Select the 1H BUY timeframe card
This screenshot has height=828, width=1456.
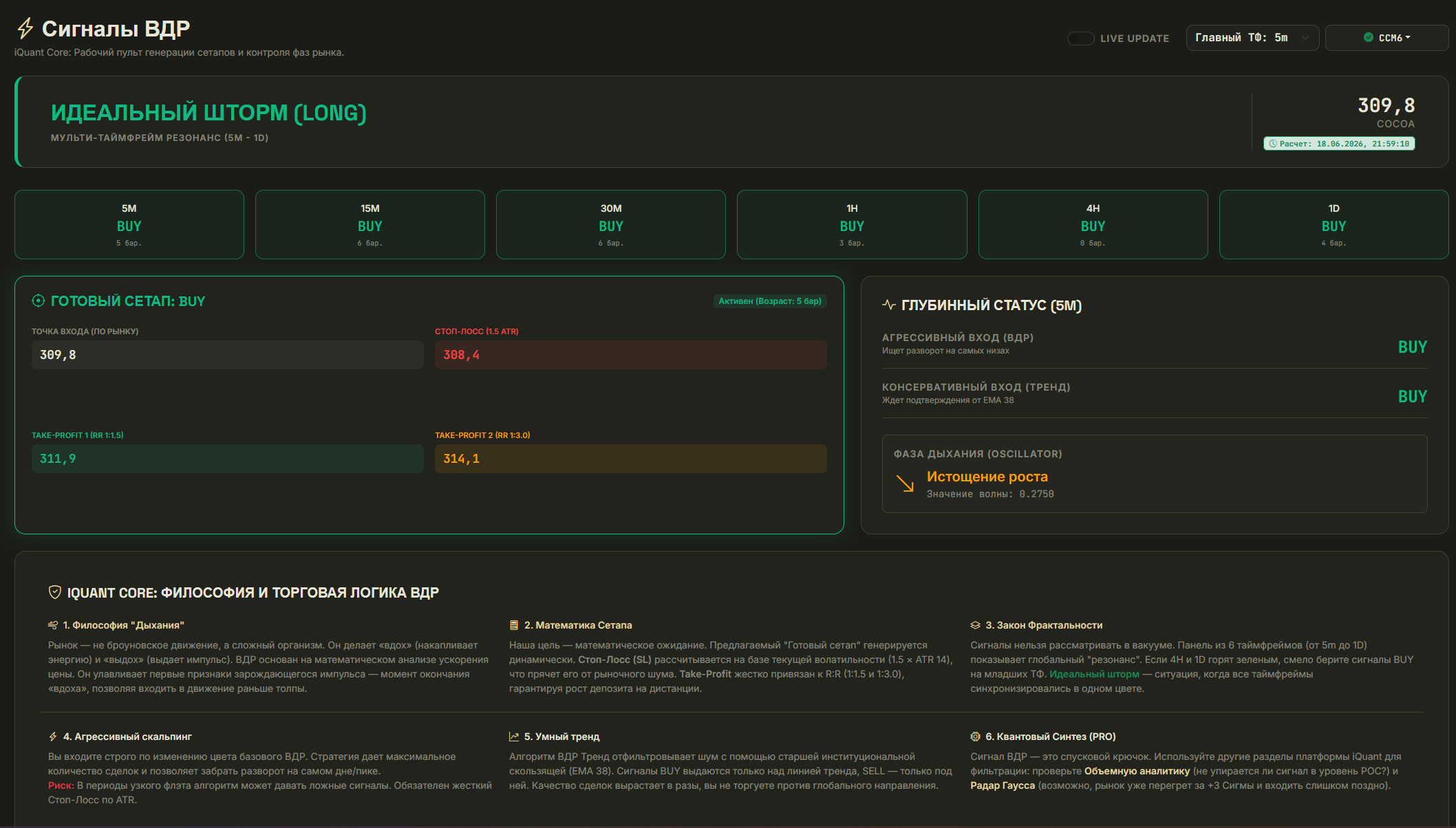tap(852, 225)
